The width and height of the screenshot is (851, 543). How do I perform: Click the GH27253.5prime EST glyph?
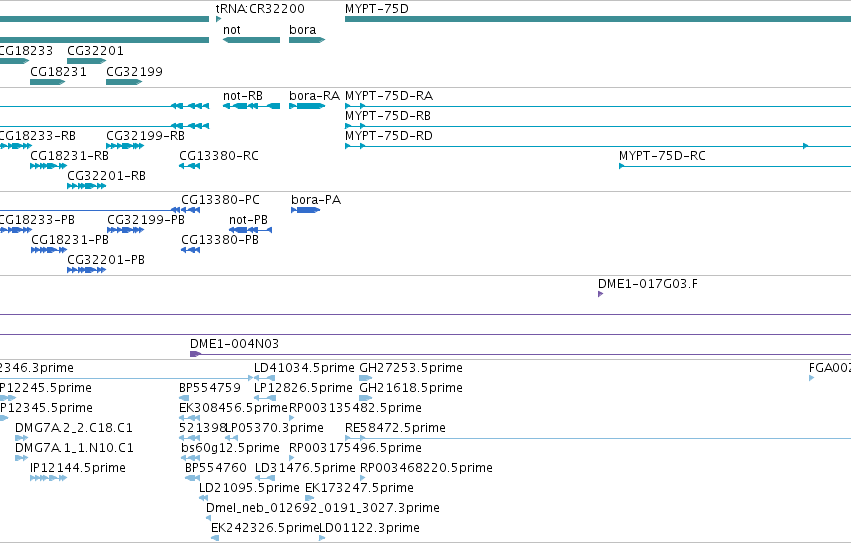366,378
